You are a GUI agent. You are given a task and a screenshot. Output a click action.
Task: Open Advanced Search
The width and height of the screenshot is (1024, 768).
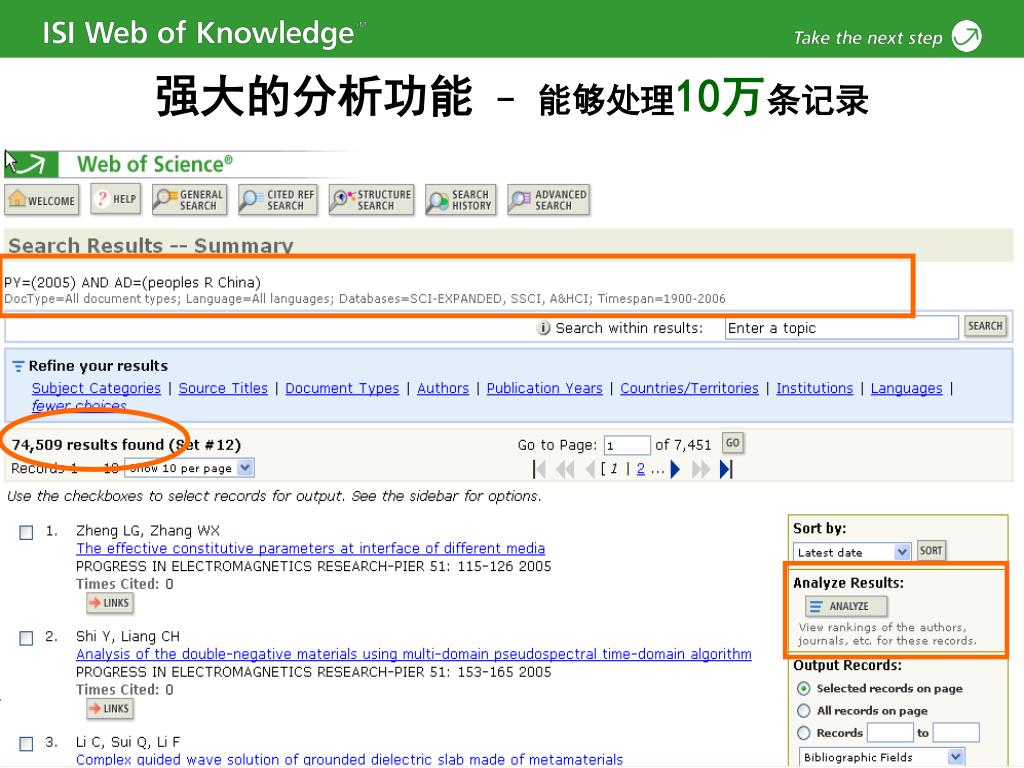point(549,200)
